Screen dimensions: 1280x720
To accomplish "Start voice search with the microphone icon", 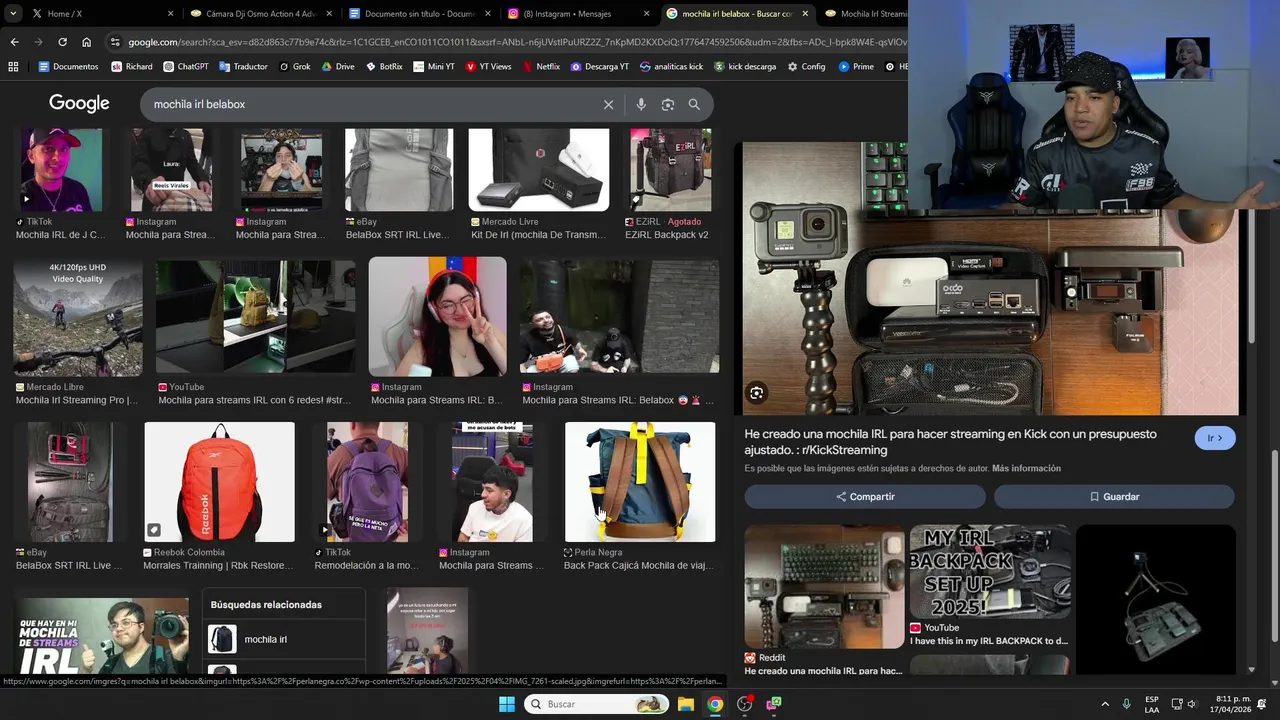I will tap(641, 104).
